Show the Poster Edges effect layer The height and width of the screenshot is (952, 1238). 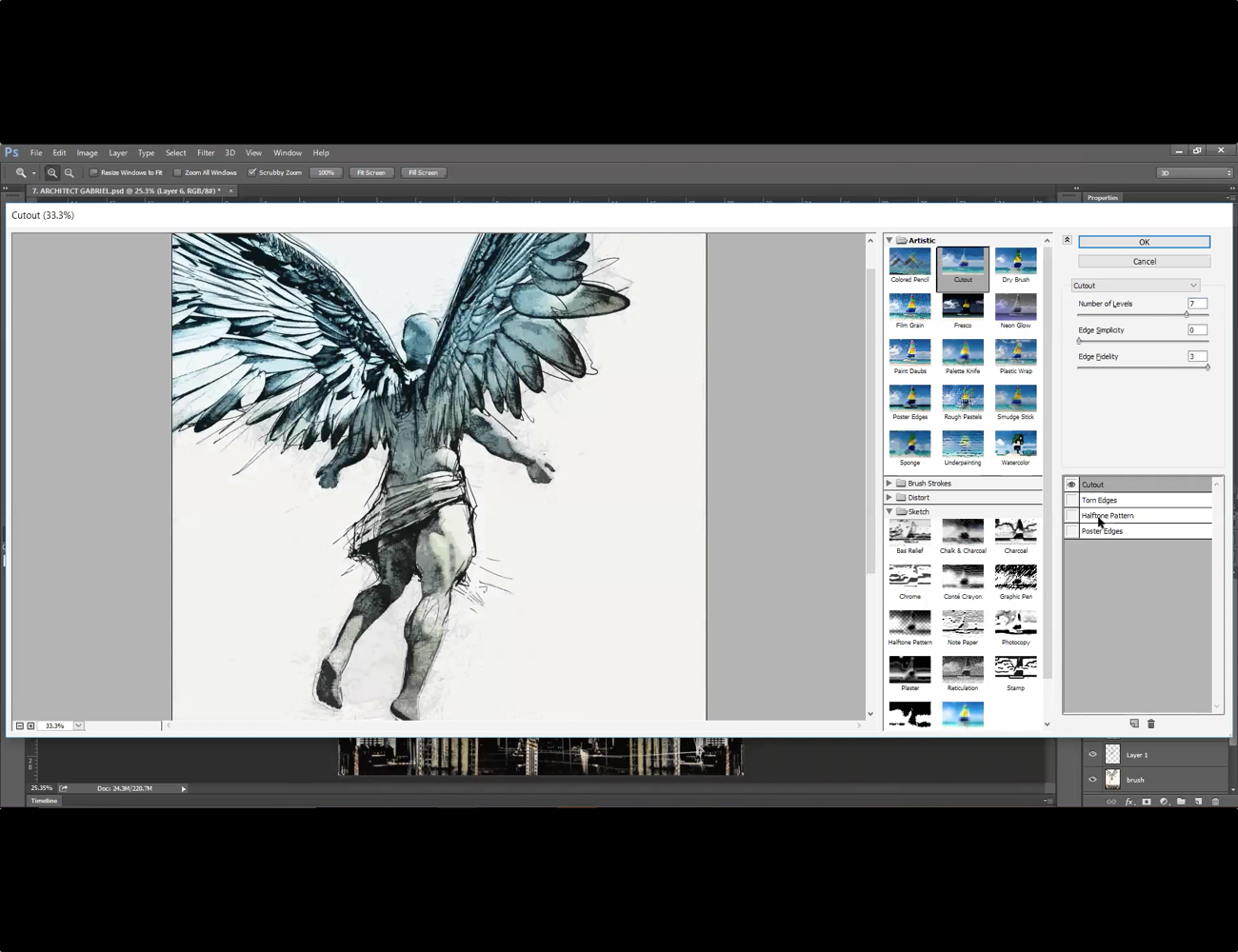[x=1071, y=531]
